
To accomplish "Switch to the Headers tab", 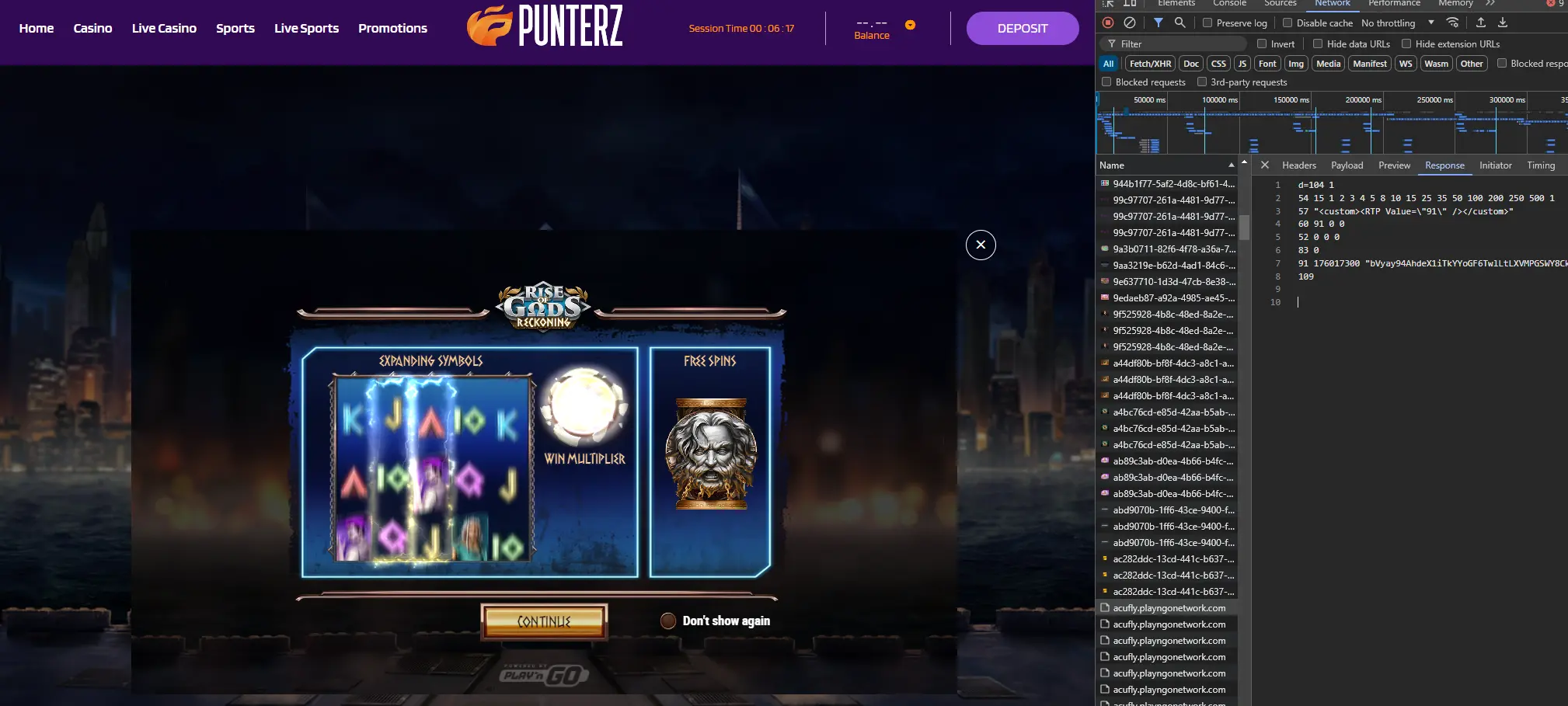I will point(1299,165).
